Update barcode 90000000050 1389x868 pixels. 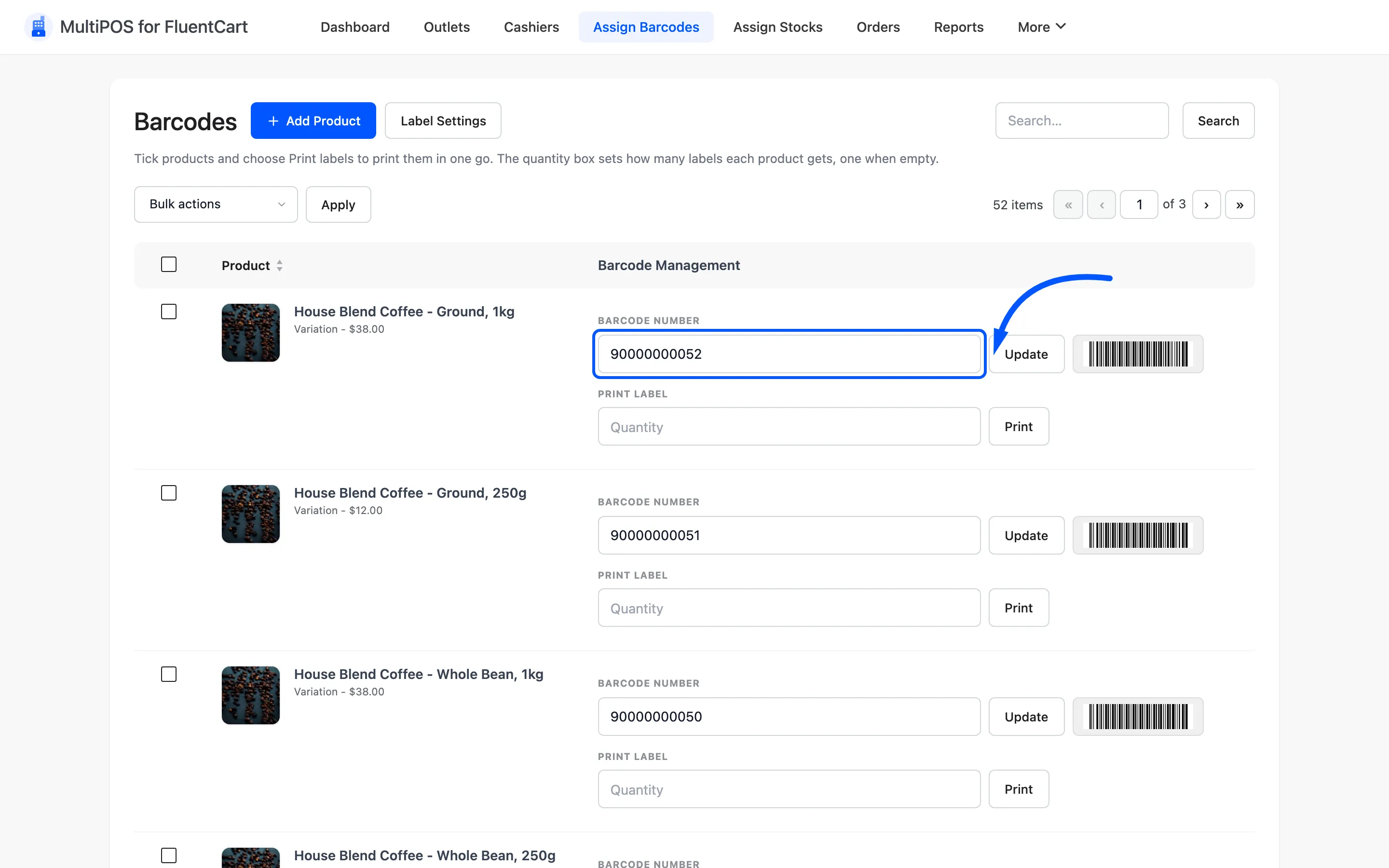tap(1026, 717)
